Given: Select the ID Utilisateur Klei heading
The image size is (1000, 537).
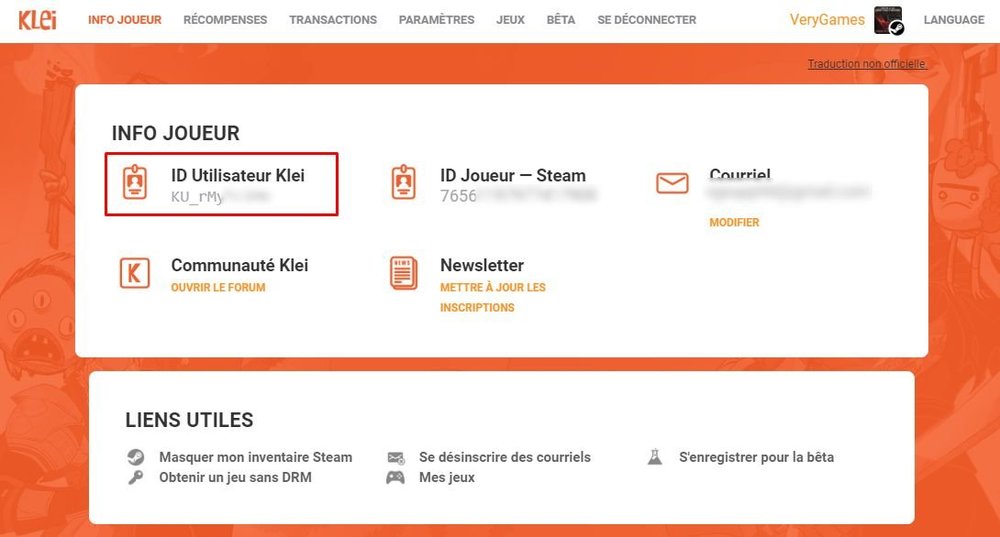Looking at the screenshot, I should pyautogui.click(x=238, y=175).
